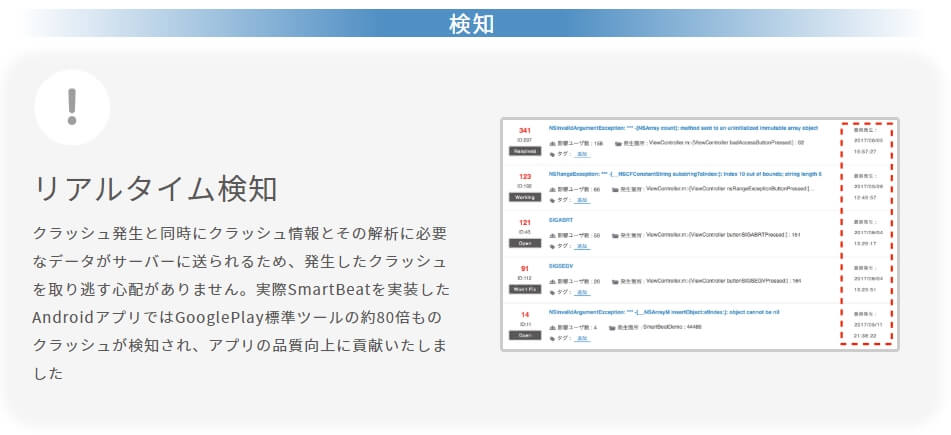Click the folder icon in NSRangeException row
This screenshot has width=951, height=435.
[x=616, y=189]
